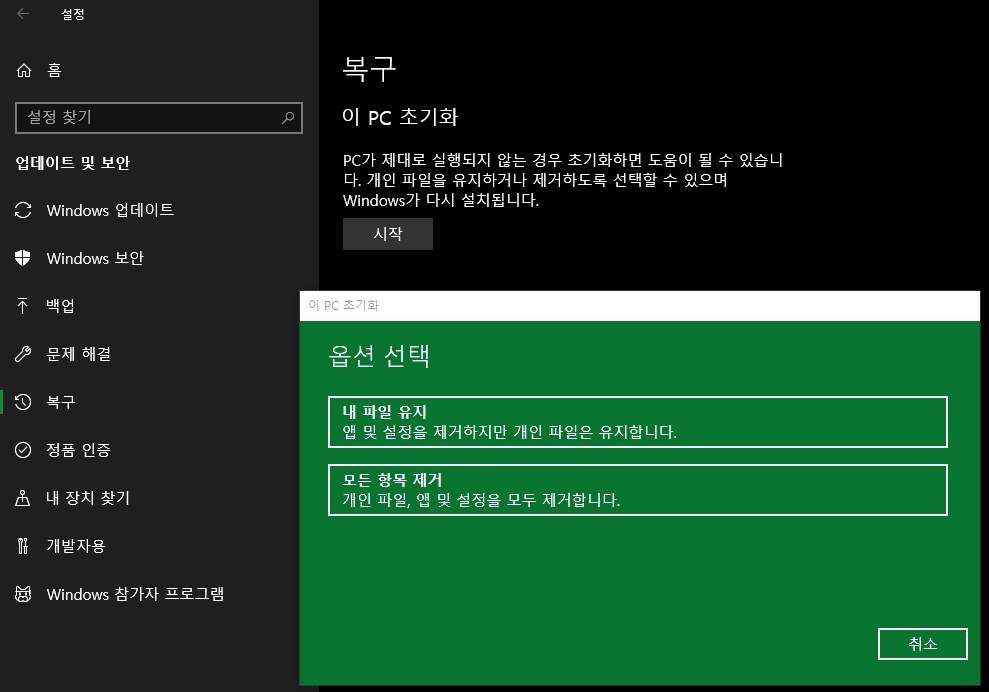Open Windows 업데이트 via its sync icon
Viewport: 989px width, 692px height.
[x=24, y=210]
